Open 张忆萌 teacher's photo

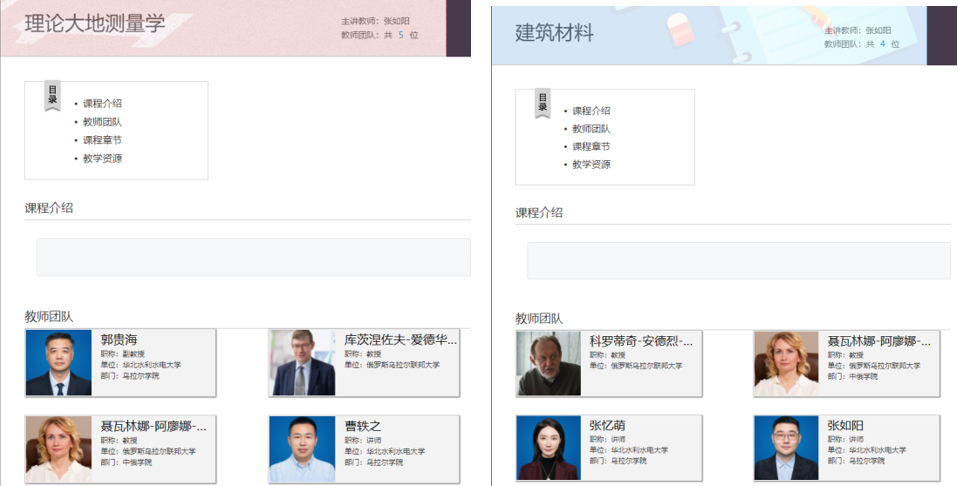548,448
